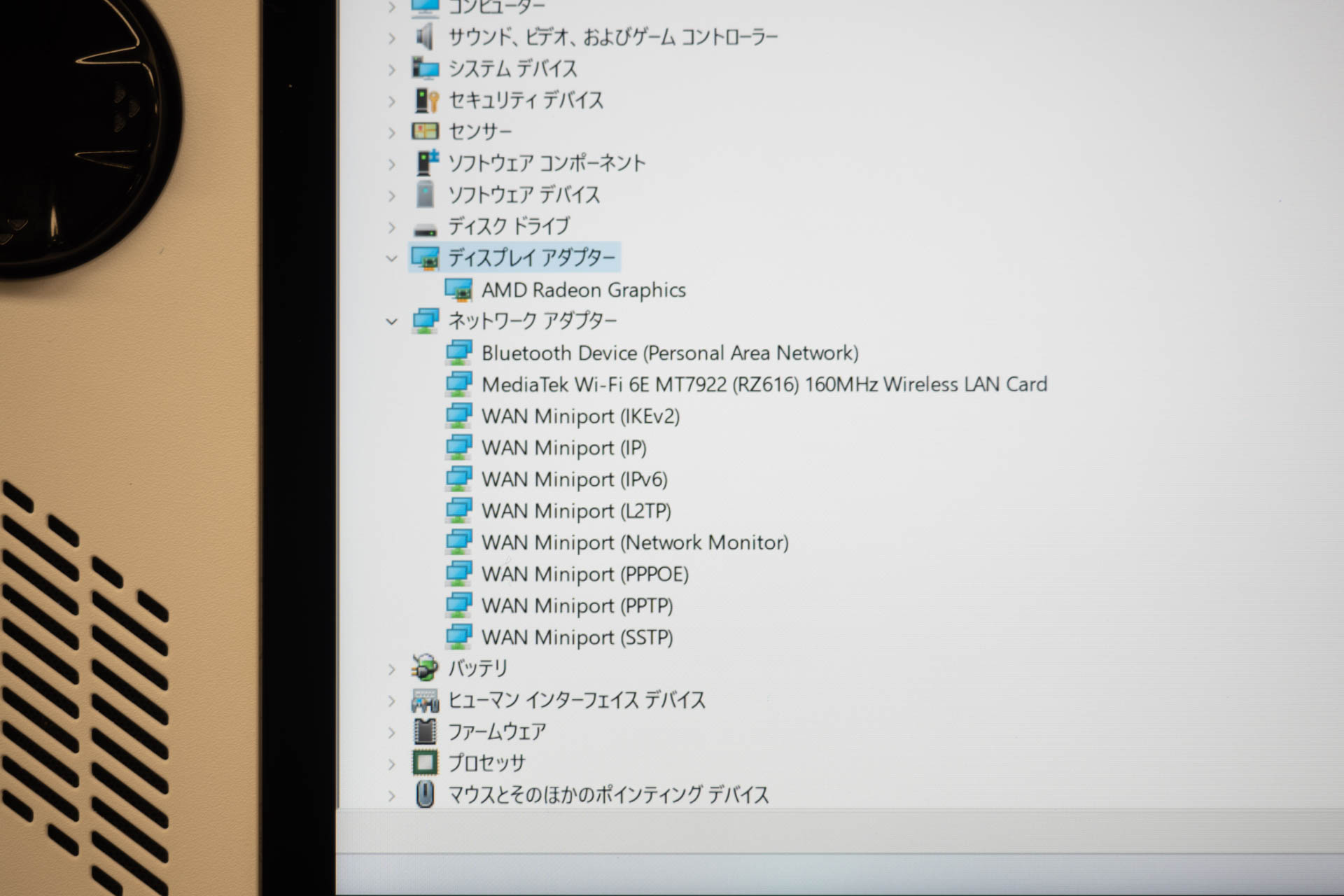Select the ディスク ドライブ category label

509,225
